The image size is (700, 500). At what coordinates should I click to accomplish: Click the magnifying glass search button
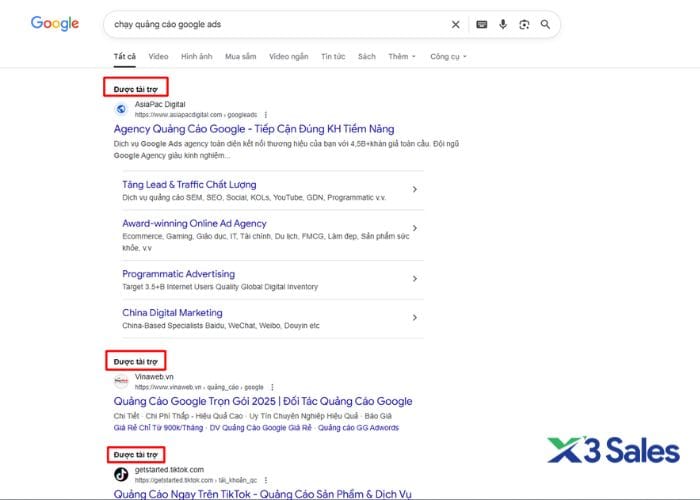point(545,24)
